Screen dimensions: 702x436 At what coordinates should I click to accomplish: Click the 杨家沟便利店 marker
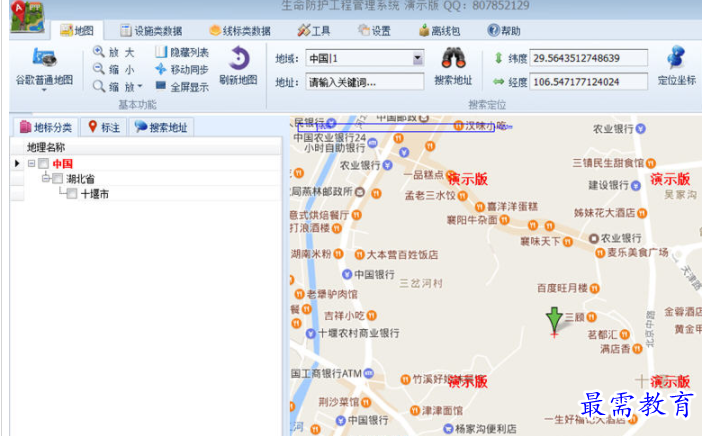click(448, 429)
